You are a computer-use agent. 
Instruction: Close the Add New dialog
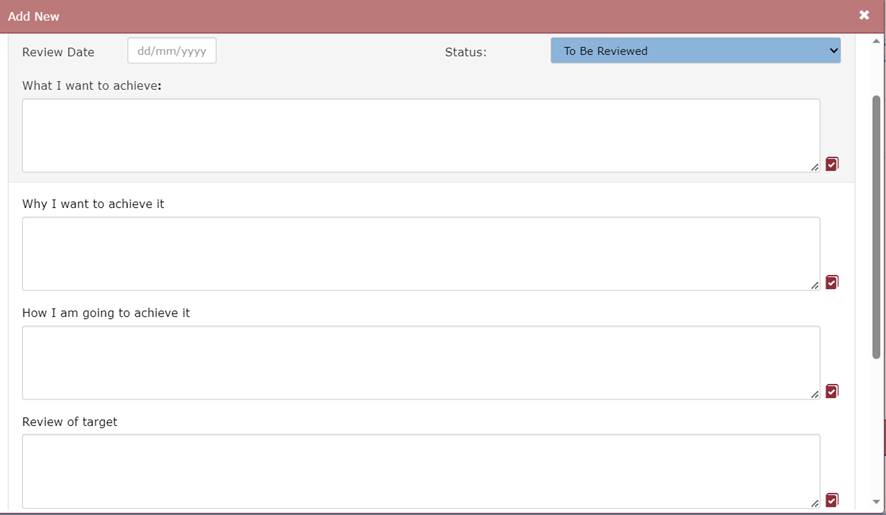coord(864,15)
